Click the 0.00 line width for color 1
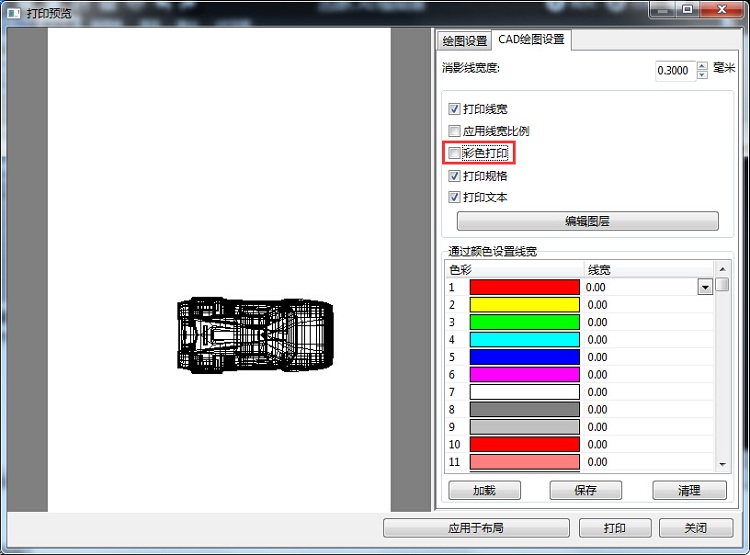Image resolution: width=750 pixels, height=555 pixels. [x=596, y=287]
